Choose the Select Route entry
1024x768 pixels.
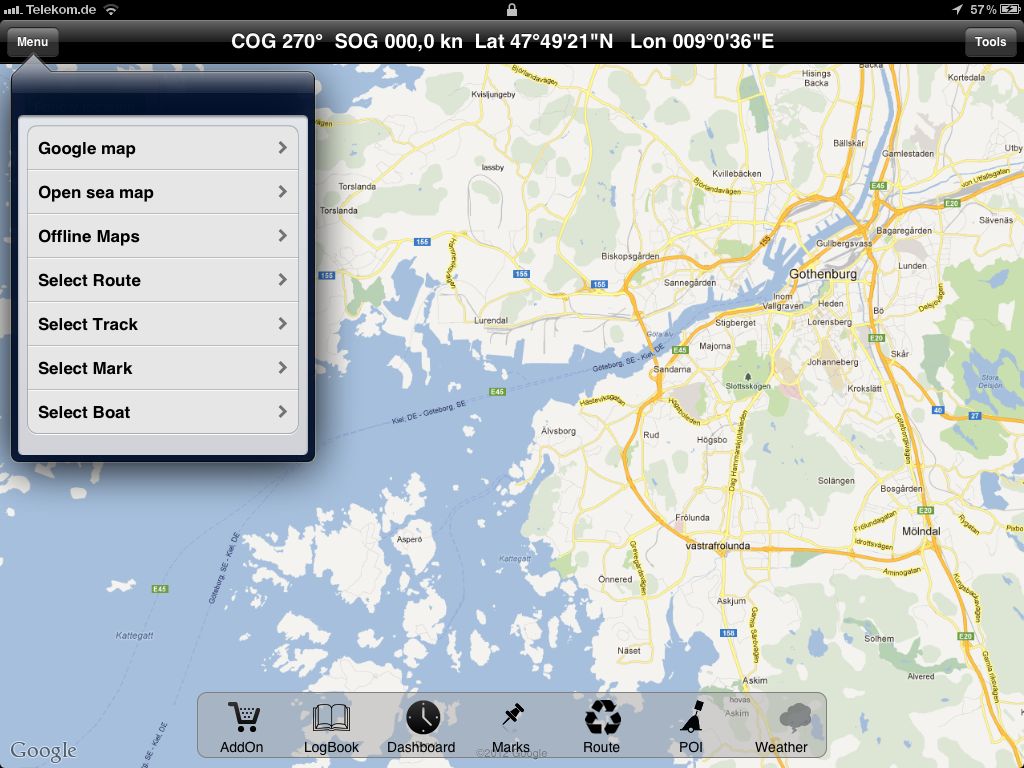pos(163,280)
